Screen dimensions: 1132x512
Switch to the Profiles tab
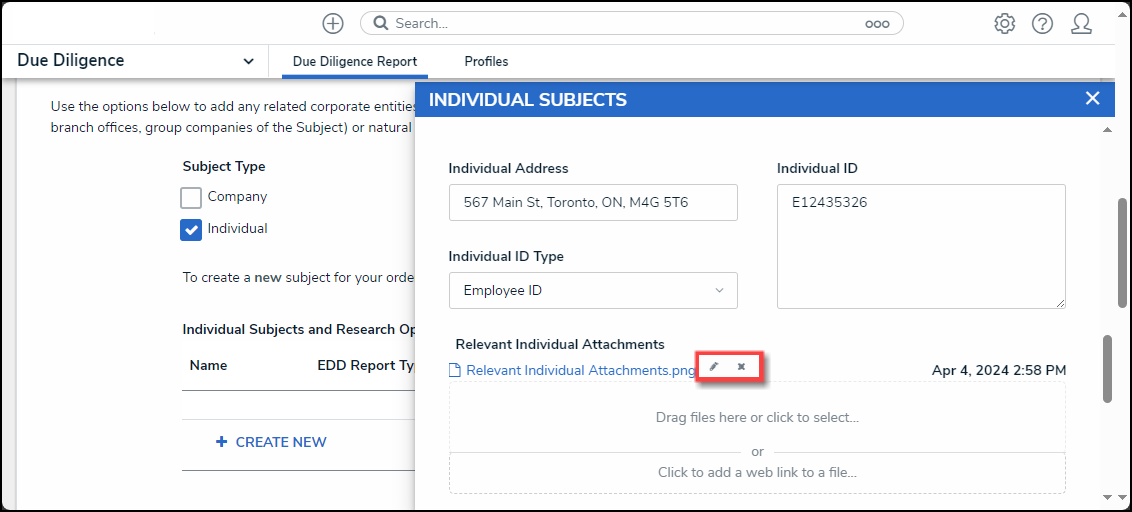[486, 61]
